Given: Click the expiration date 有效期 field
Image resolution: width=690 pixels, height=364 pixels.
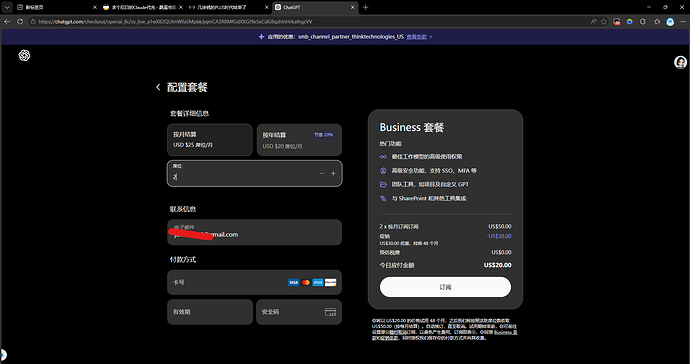Looking at the screenshot, I should pos(210,312).
